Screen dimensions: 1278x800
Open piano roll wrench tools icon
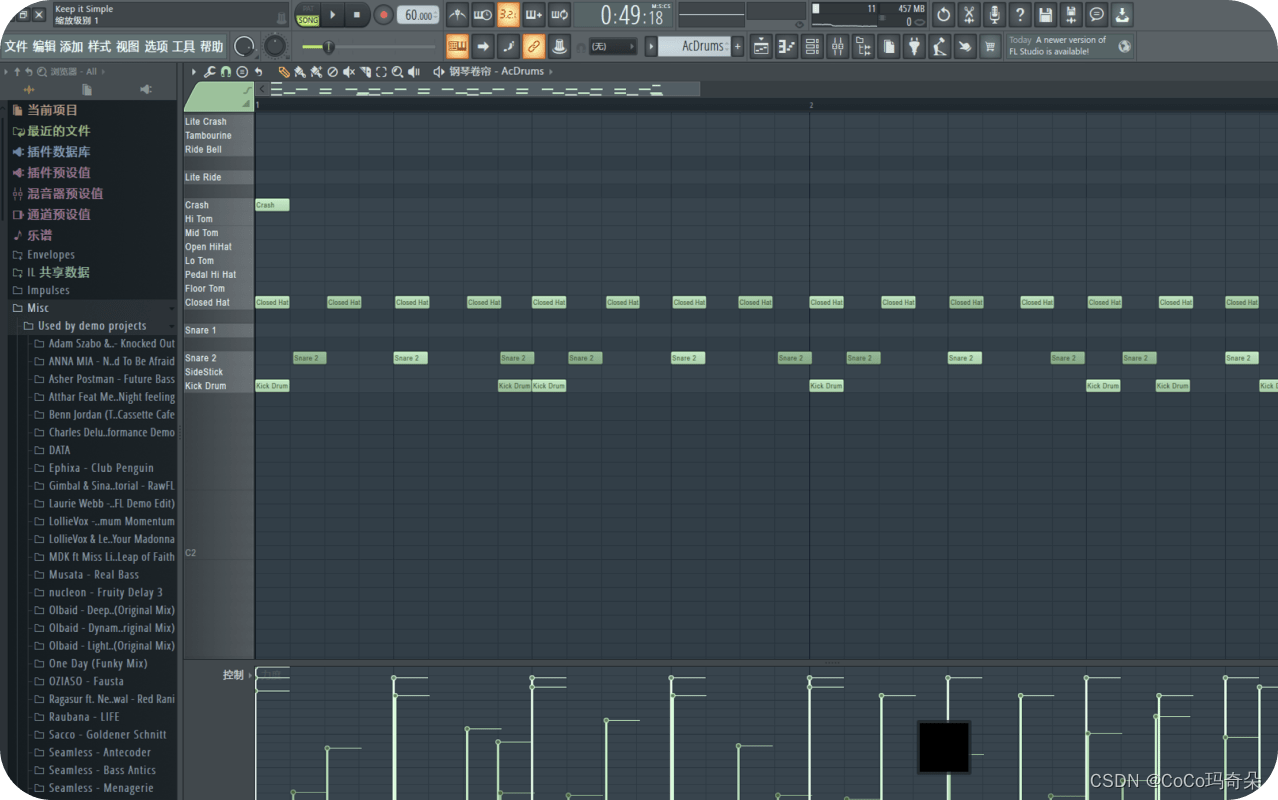210,72
